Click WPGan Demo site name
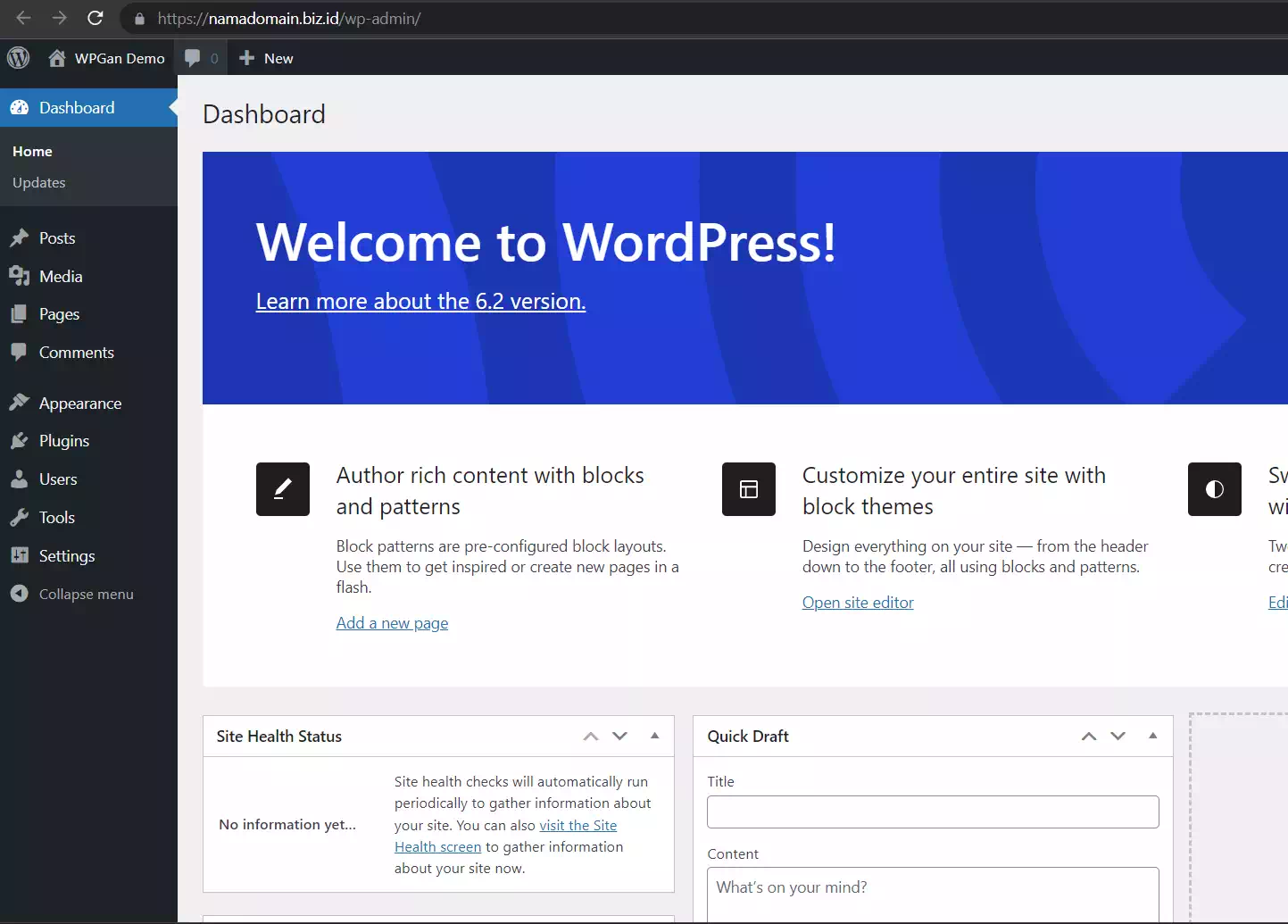 pyautogui.click(x=120, y=58)
